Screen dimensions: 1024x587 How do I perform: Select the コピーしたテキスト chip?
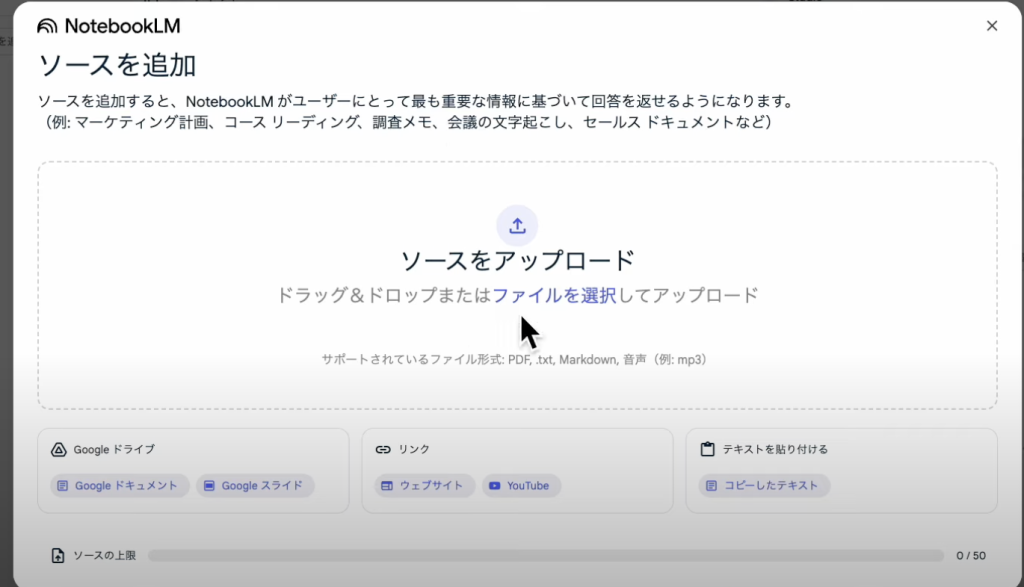[x=764, y=486]
